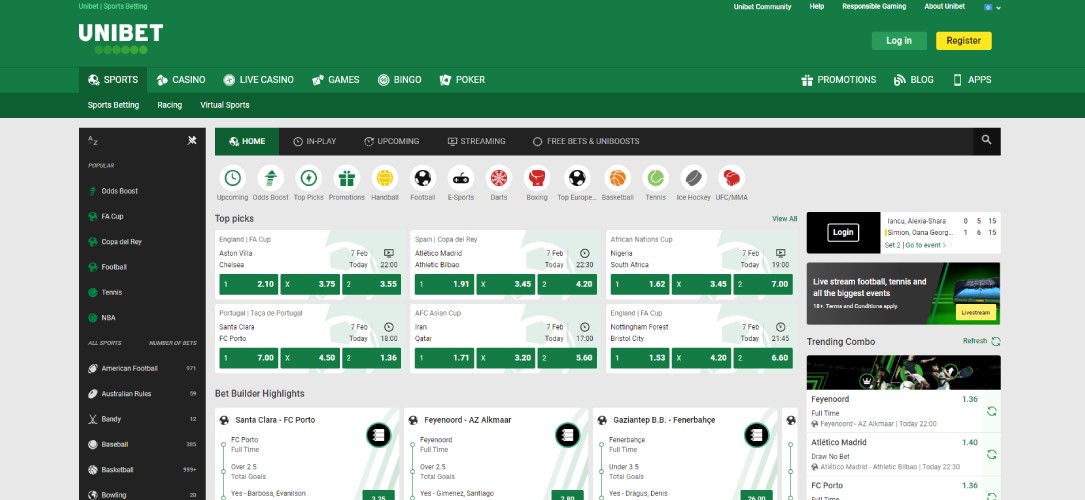Screen dimensions: 1085x500
Task: Open the Games section
Action: pyautogui.click(x=336, y=80)
